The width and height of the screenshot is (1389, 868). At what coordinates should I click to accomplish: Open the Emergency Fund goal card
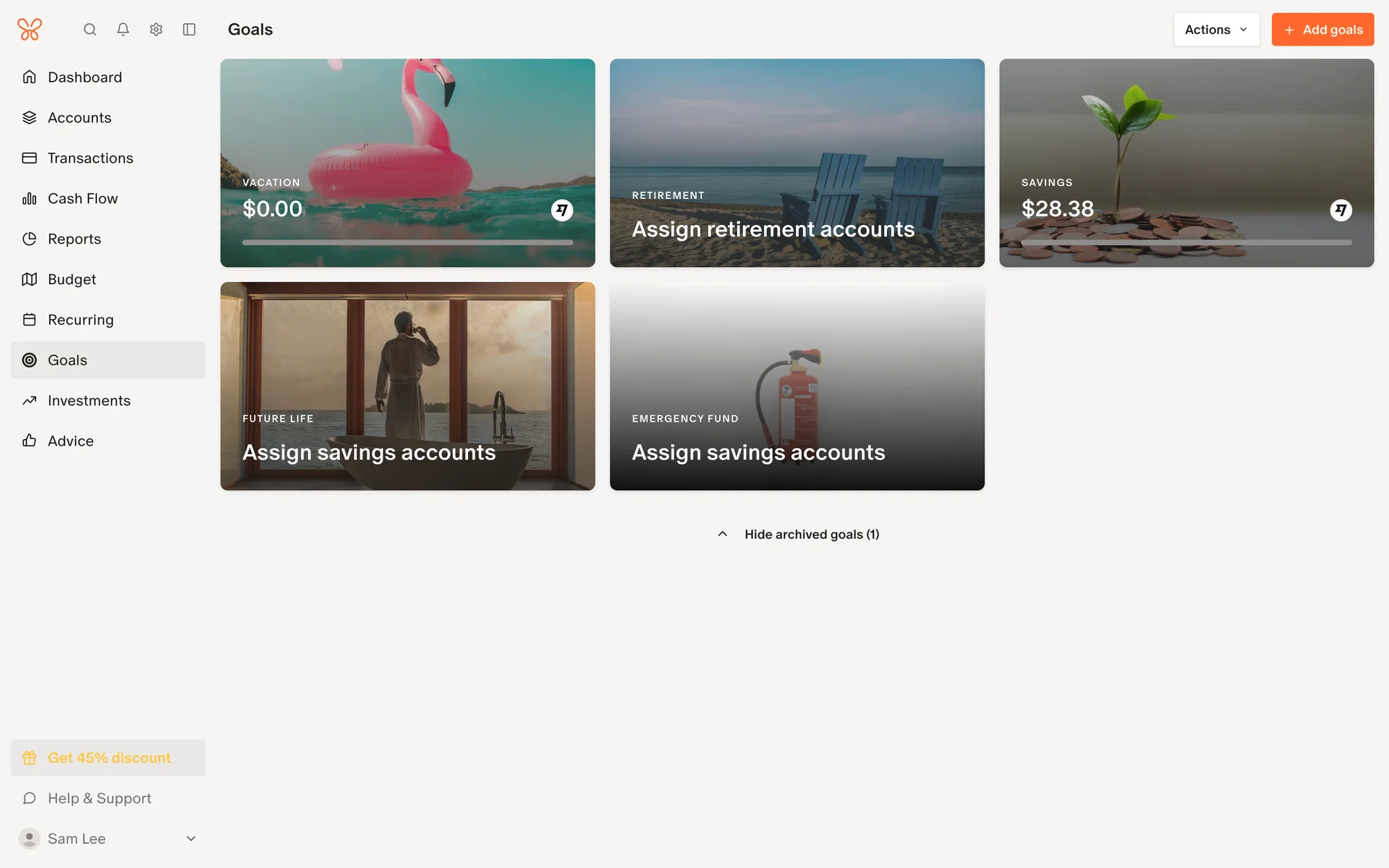(797, 386)
